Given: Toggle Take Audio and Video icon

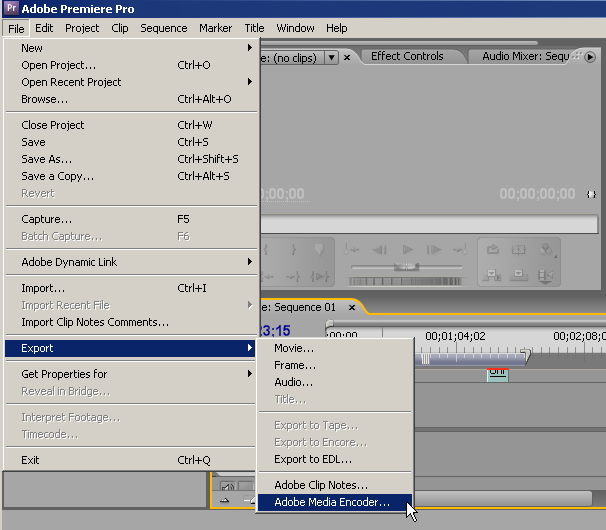Looking at the screenshot, I should point(545,276).
